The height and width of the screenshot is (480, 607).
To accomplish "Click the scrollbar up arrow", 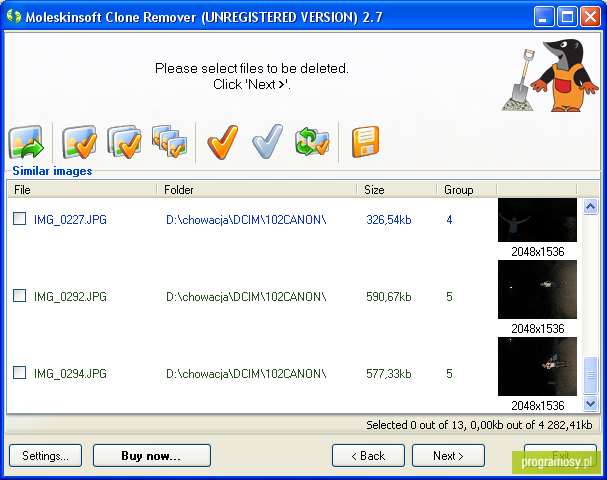I will (590, 207).
